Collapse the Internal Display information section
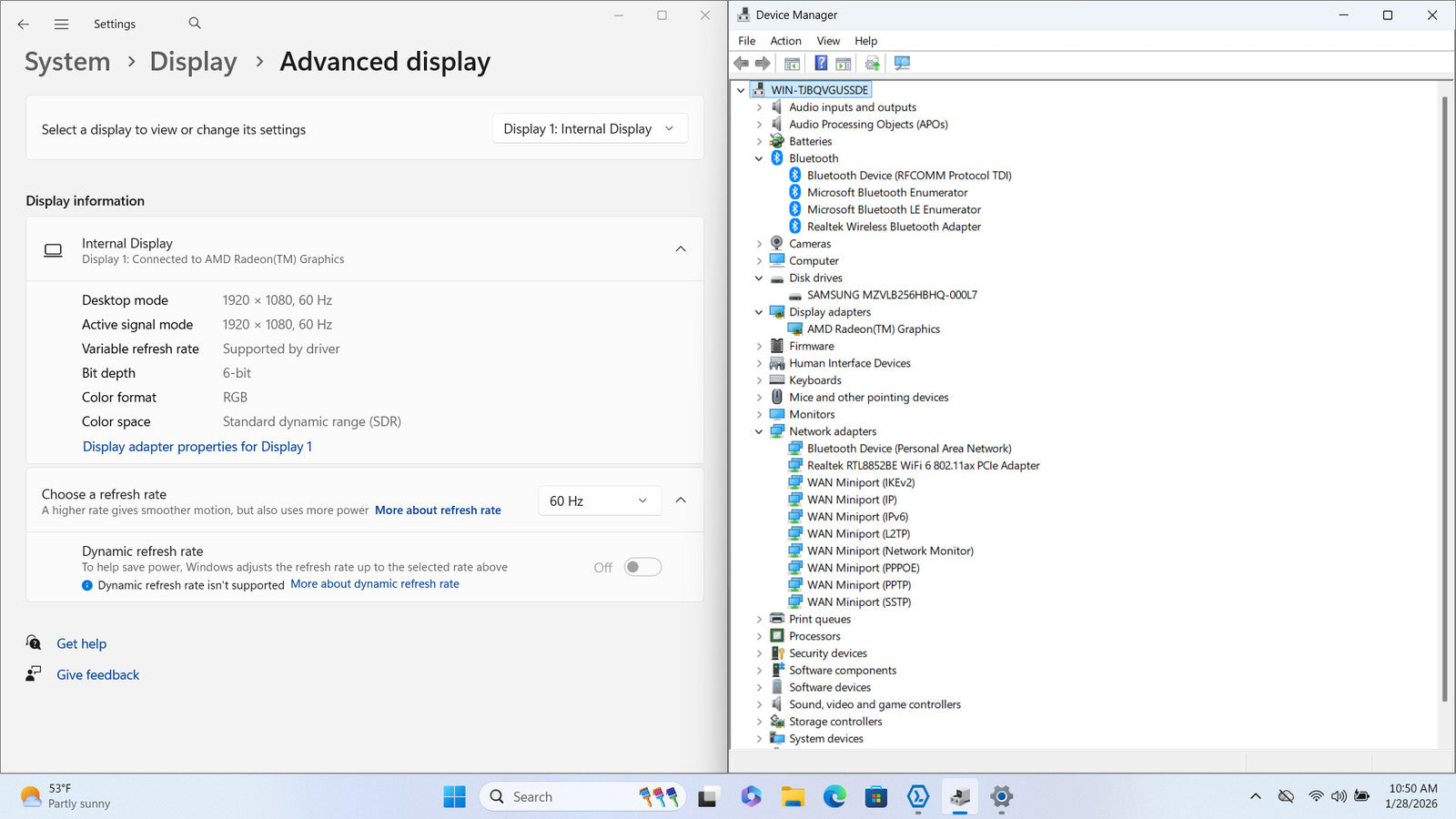This screenshot has width=1456, height=819. [x=680, y=249]
